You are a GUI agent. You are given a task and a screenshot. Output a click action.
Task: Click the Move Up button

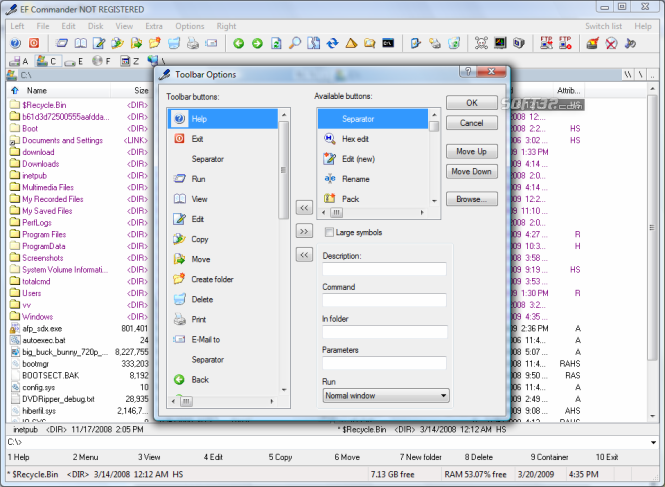pyautogui.click(x=472, y=151)
